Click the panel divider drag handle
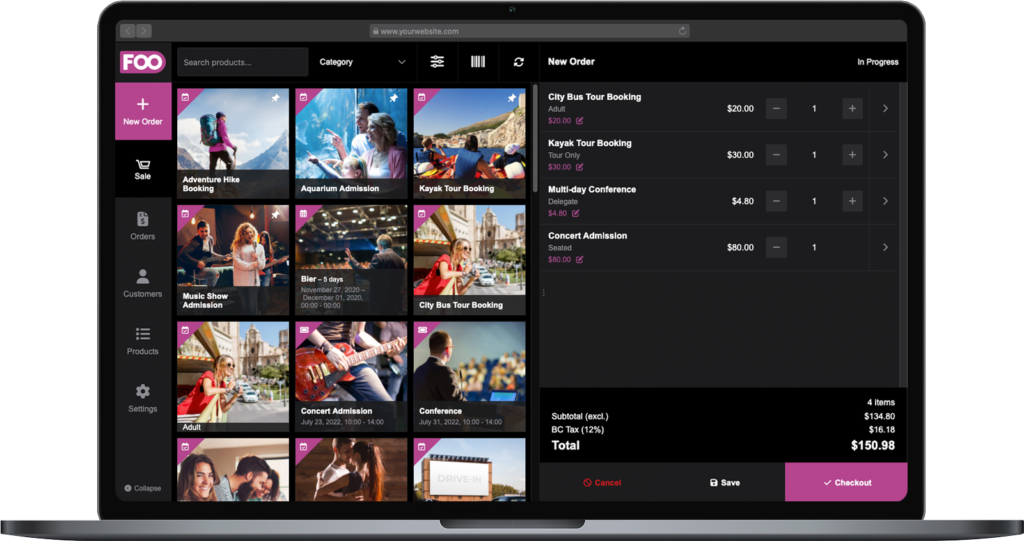The width and height of the screenshot is (1024, 541). 543,293
